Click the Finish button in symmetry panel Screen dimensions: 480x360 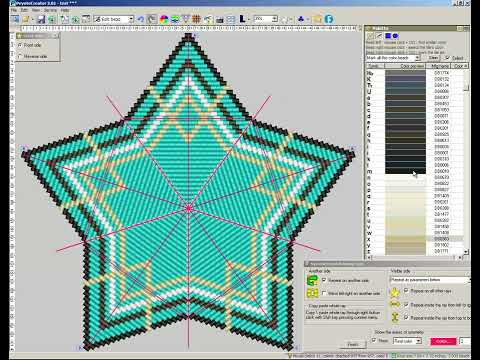tap(353, 344)
